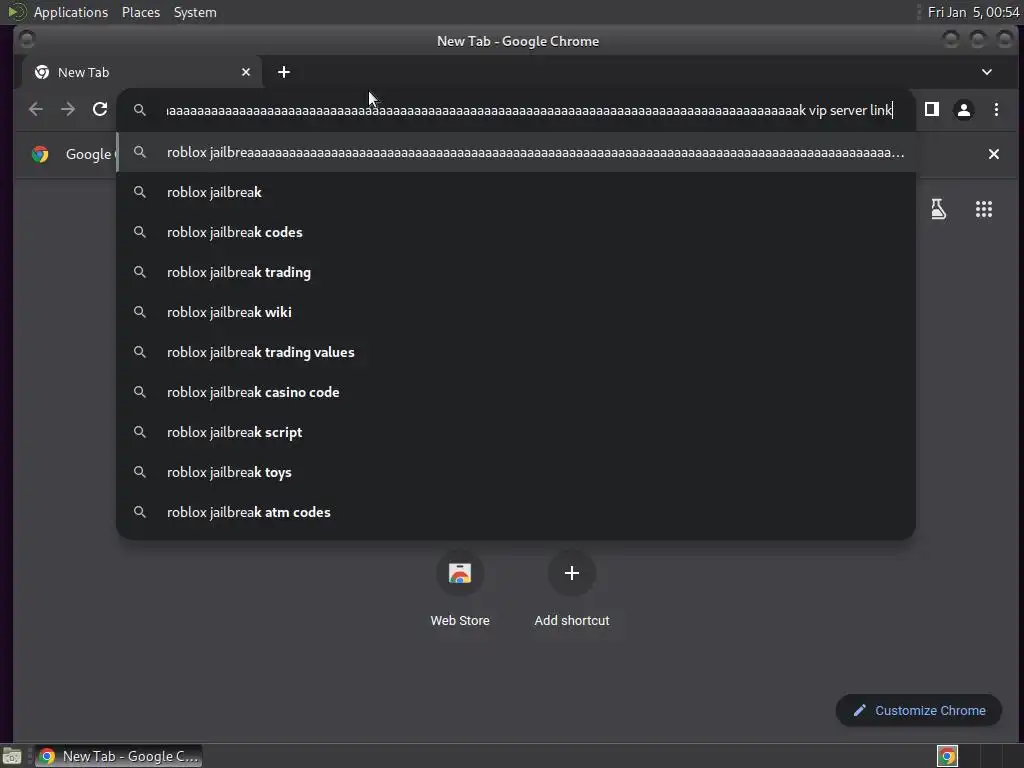Open the Web Store shortcut
This screenshot has height=768, width=1024.
[460, 590]
